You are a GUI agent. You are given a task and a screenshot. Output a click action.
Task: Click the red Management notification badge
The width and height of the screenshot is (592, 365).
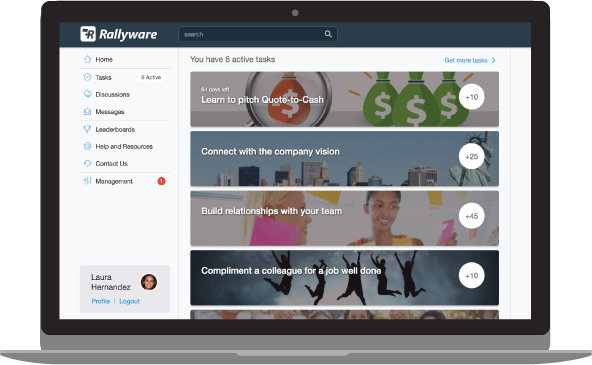click(161, 181)
